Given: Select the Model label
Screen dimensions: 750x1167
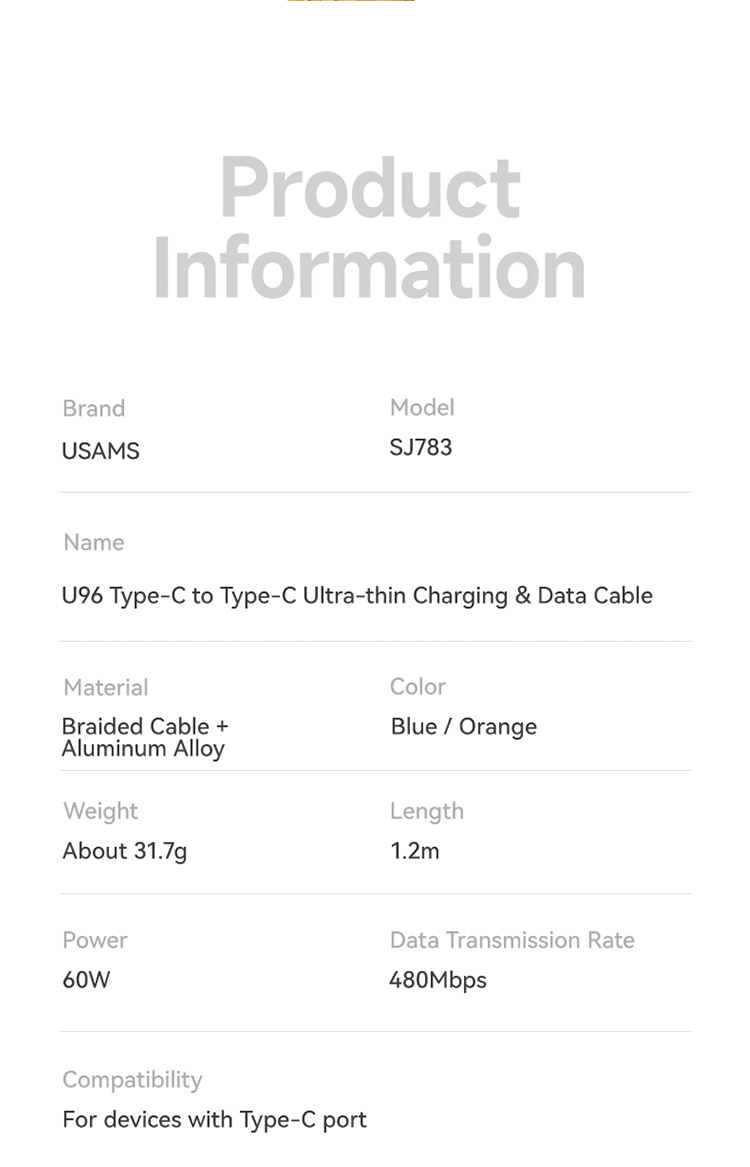Looking at the screenshot, I should click(x=422, y=407).
